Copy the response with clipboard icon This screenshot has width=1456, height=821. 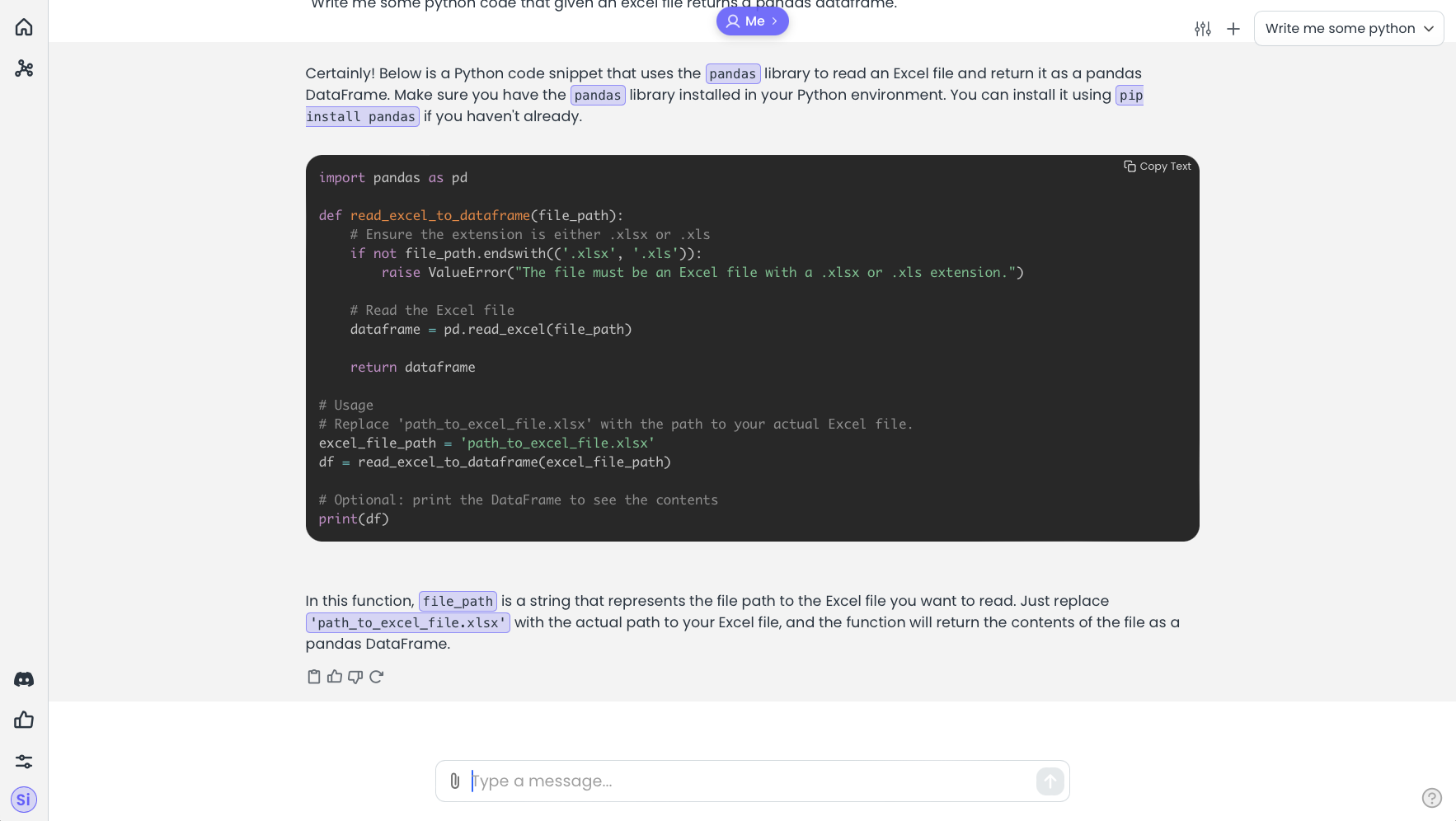313,677
